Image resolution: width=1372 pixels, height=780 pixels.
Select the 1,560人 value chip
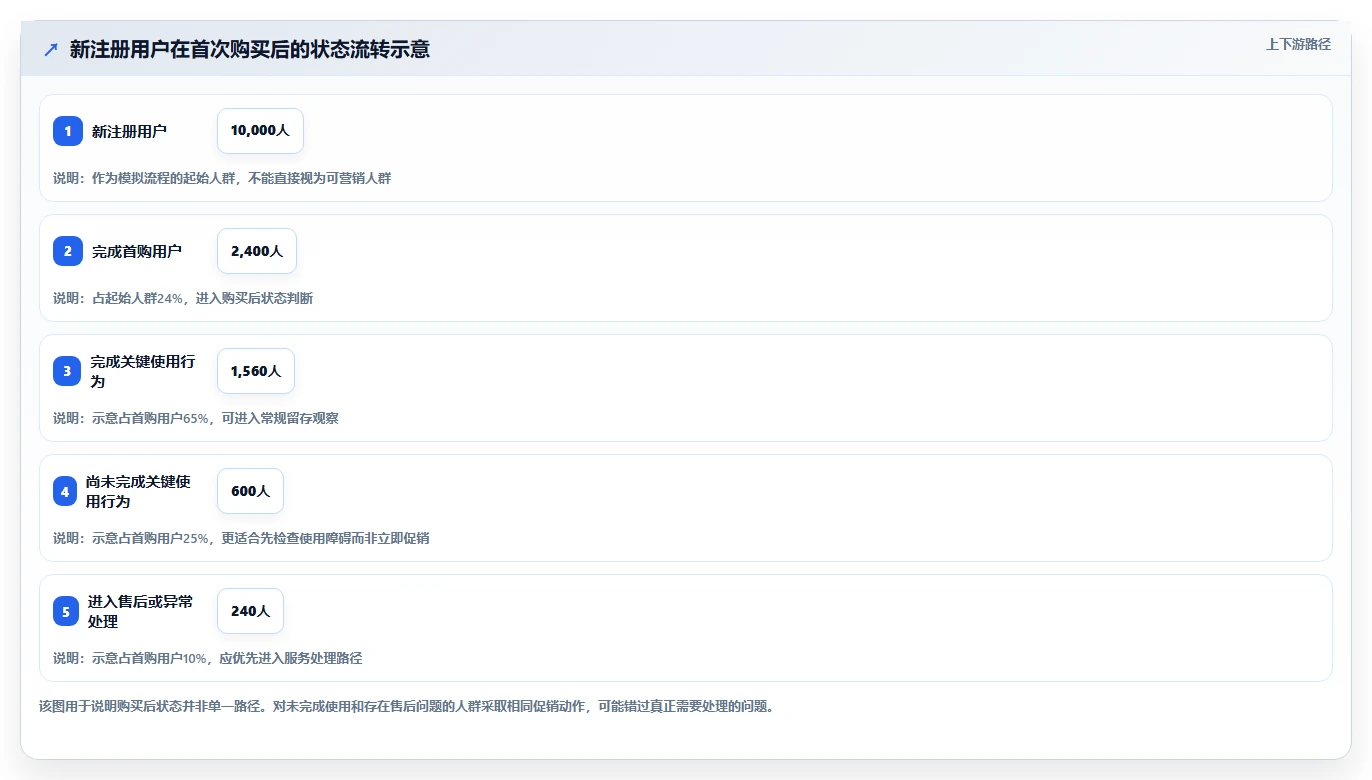pos(256,371)
